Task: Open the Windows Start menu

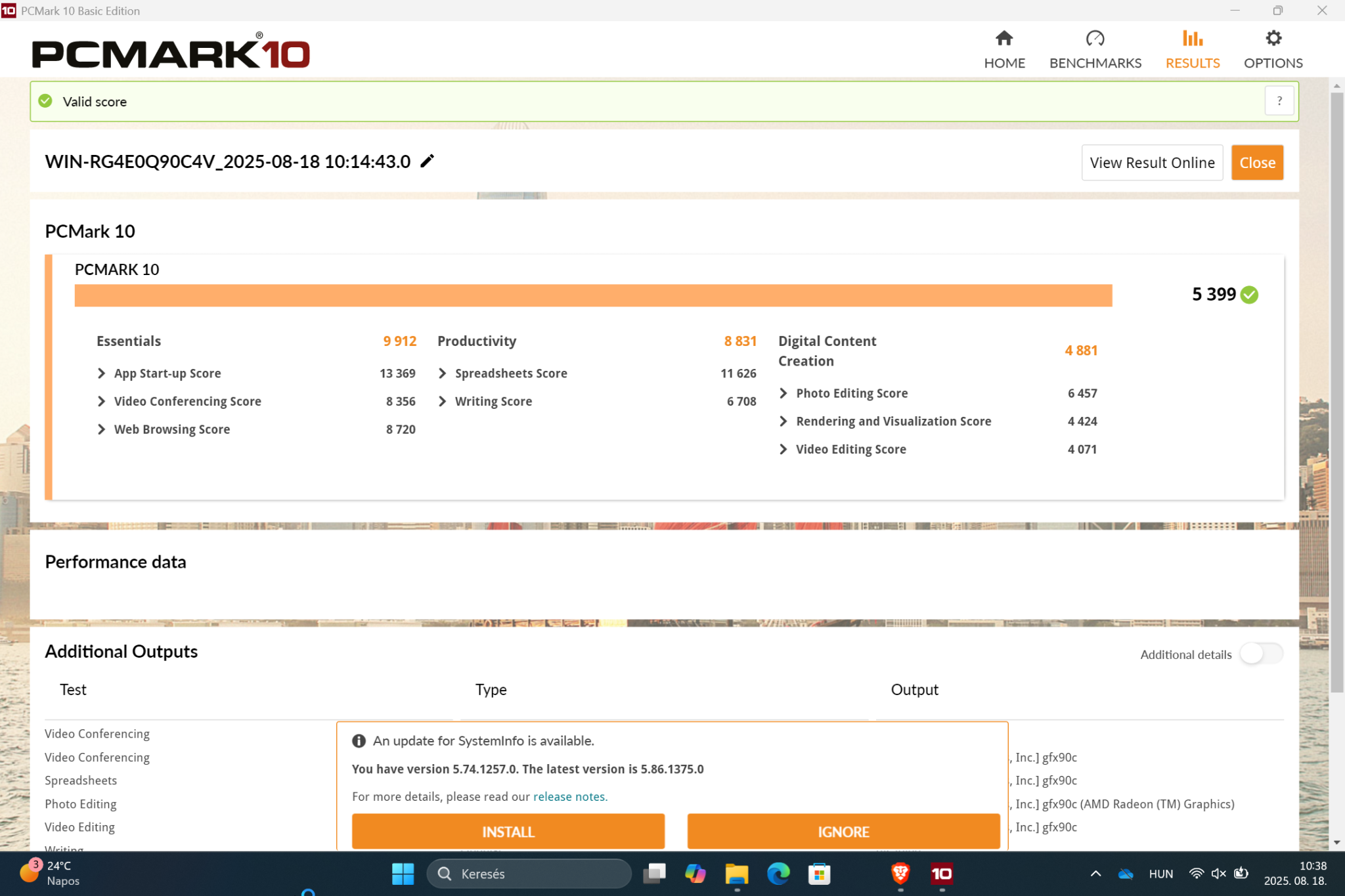Action: point(403,874)
